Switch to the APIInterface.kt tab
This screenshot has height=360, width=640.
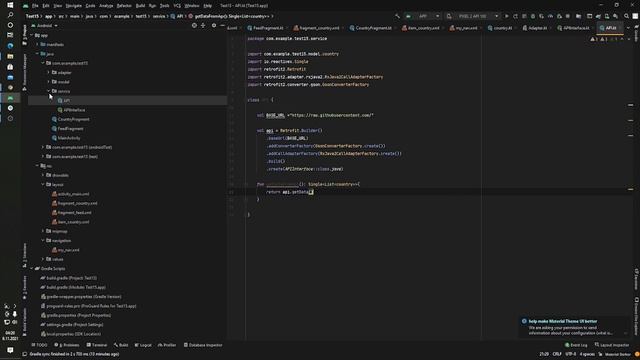point(573,28)
